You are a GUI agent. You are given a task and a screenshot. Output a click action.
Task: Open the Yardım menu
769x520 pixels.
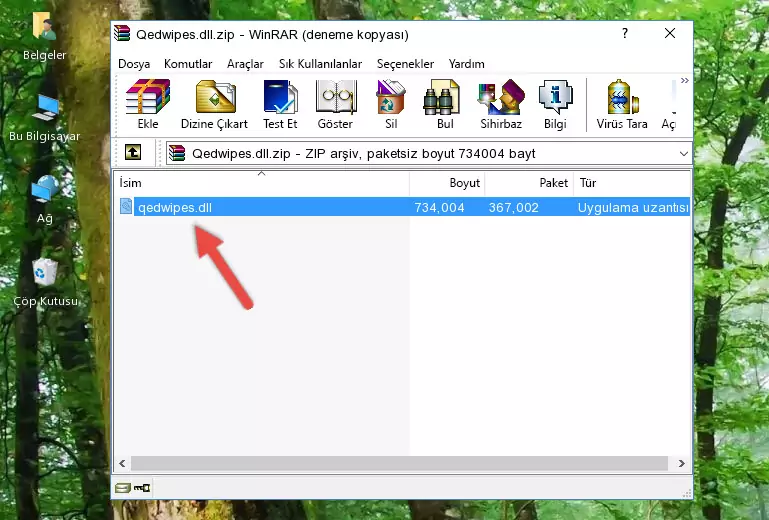(x=466, y=64)
